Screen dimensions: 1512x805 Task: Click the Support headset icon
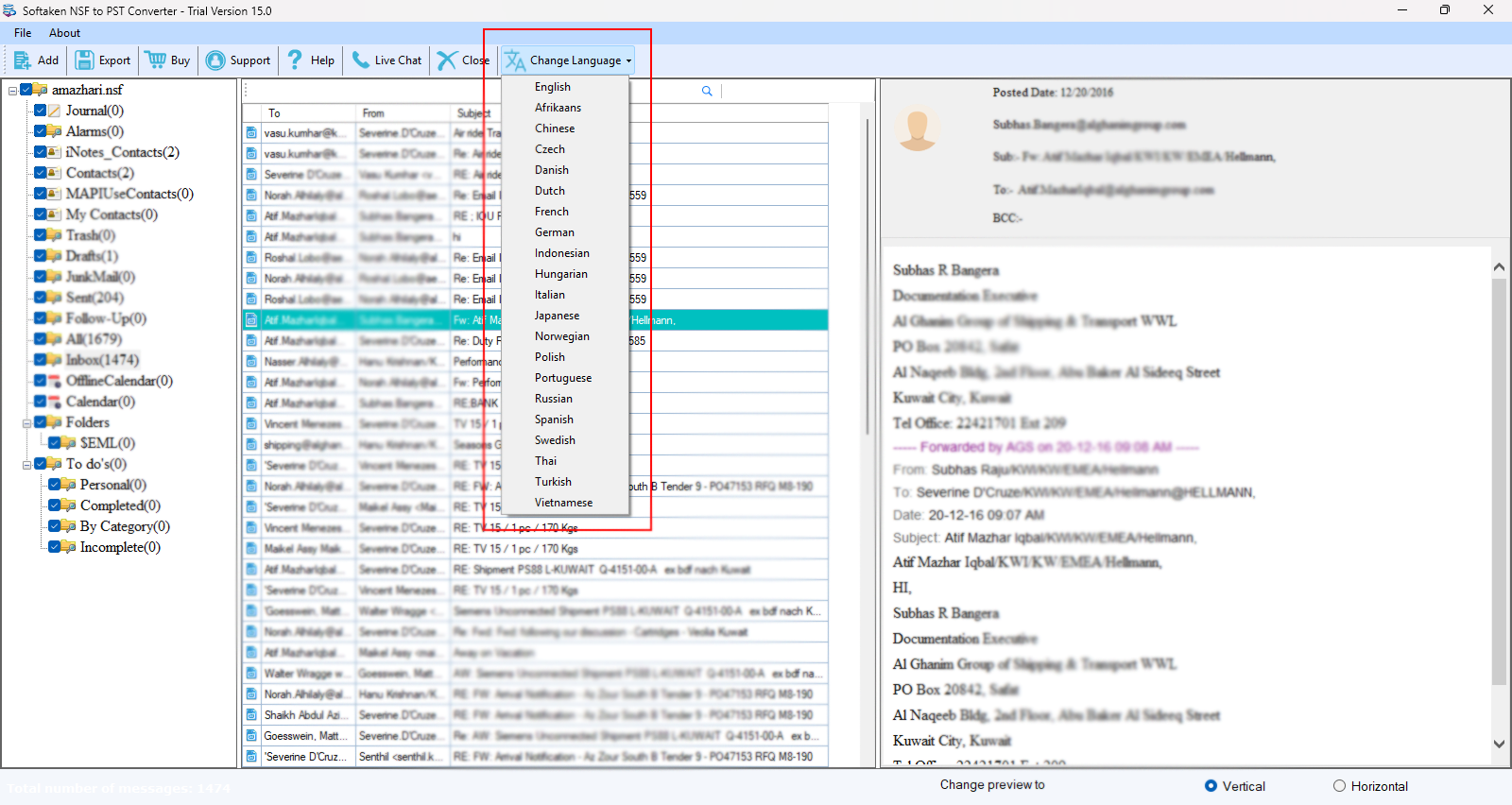215,60
